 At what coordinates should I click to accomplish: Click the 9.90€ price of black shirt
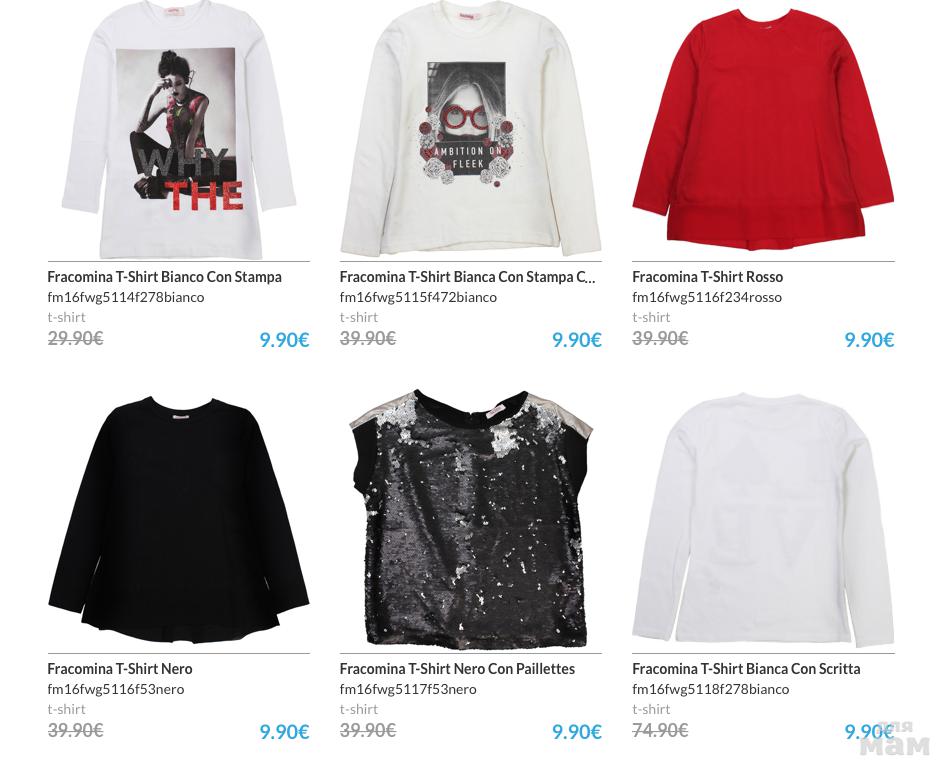point(284,732)
